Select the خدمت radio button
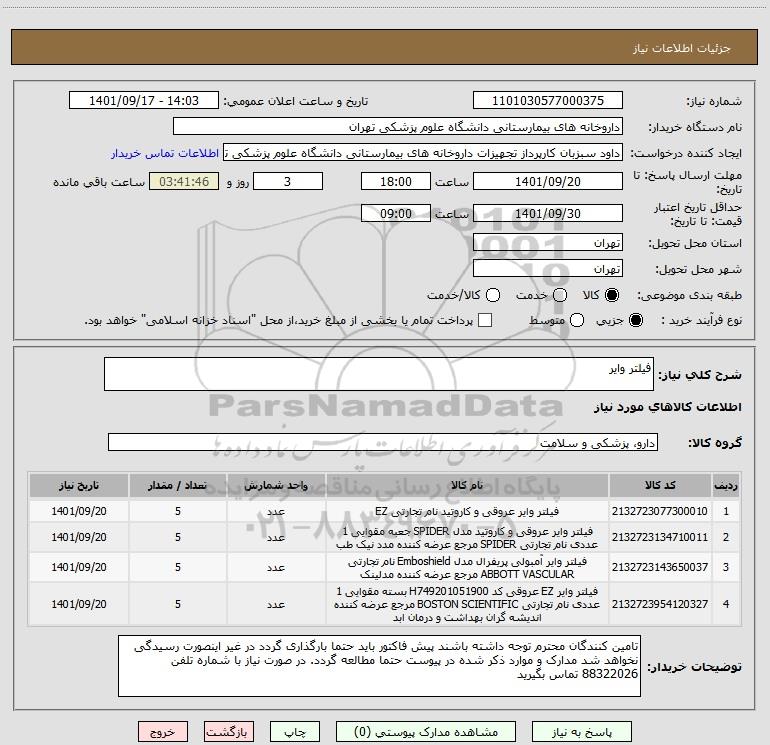770x745 pixels. 560,295
